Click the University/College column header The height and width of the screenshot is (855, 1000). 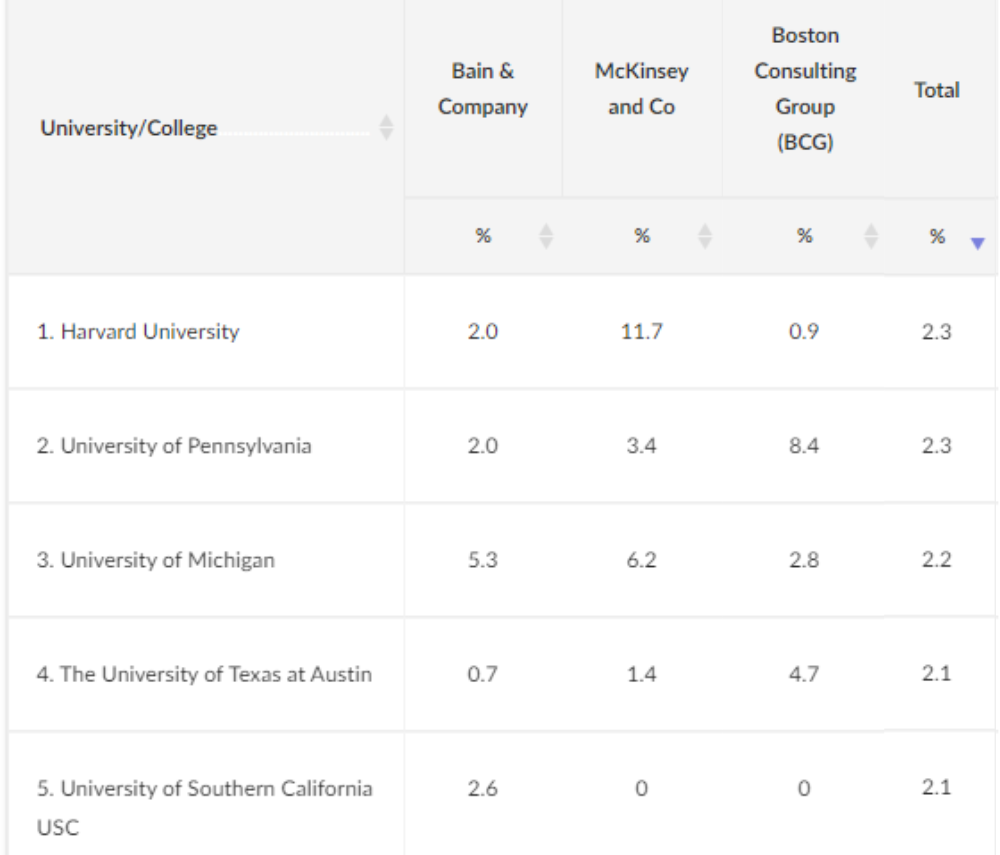129,128
